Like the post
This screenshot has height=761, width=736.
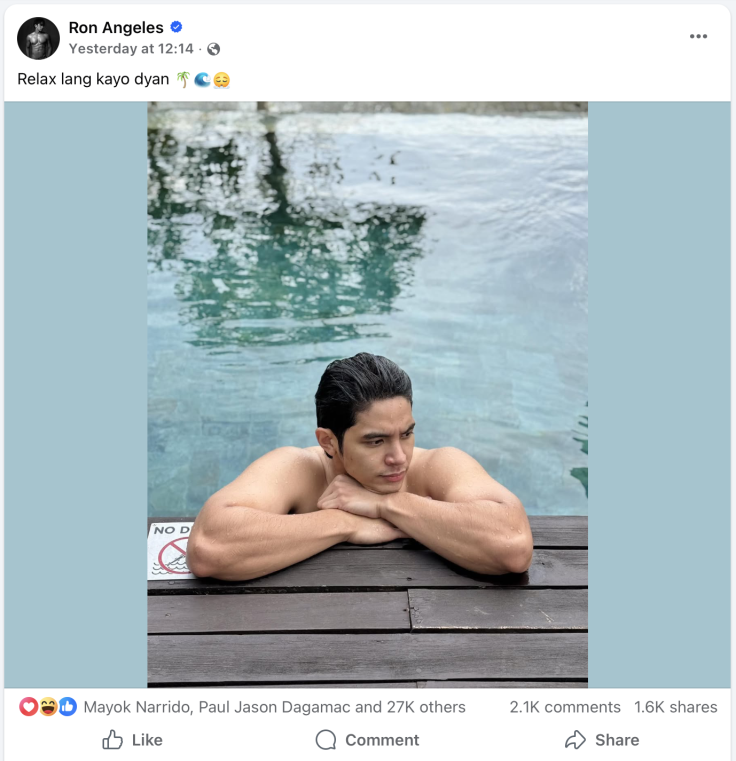point(133,740)
